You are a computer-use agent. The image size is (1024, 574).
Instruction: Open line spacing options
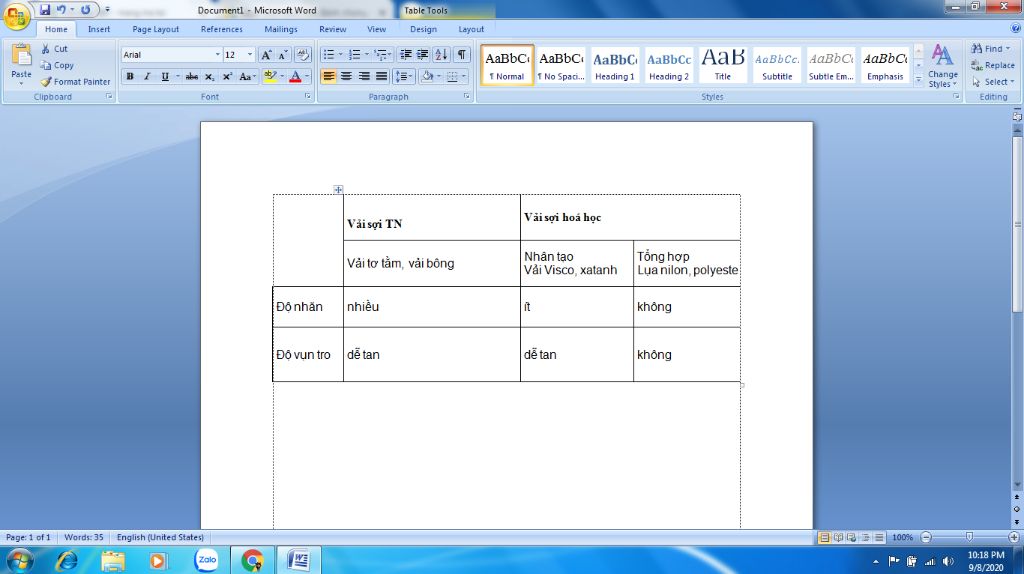pyautogui.click(x=404, y=76)
